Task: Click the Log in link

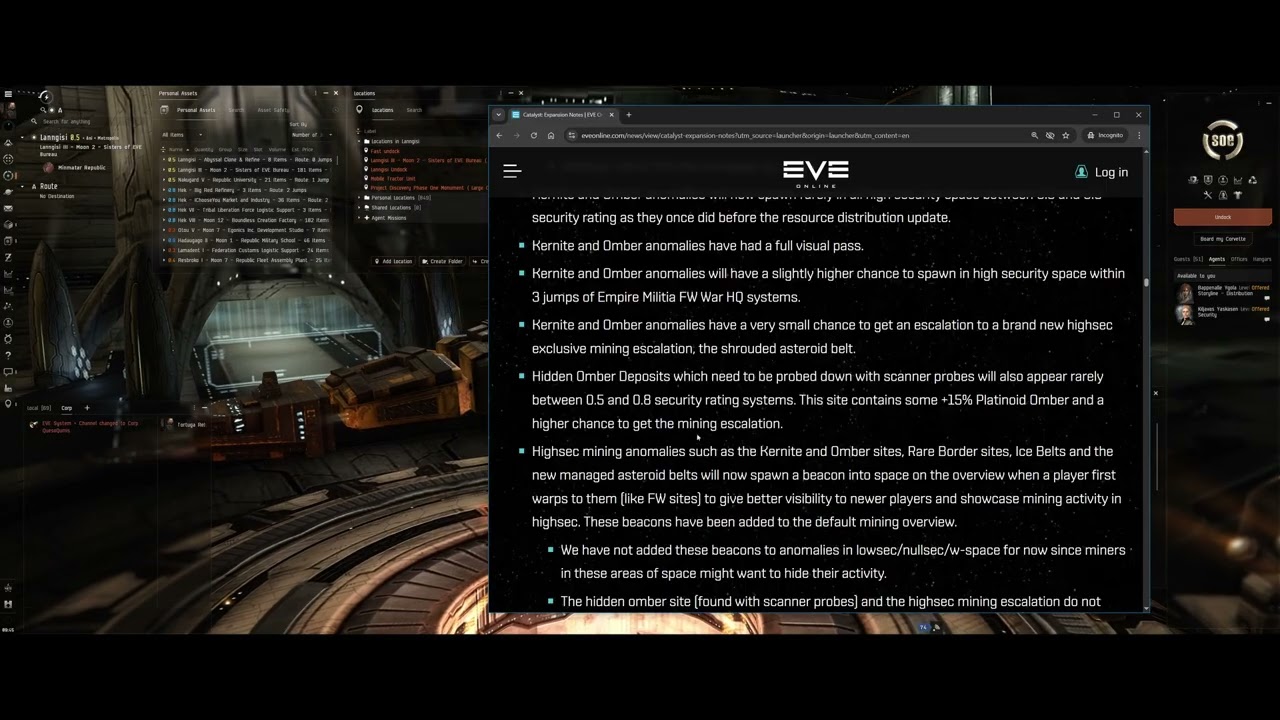Action: 1101,172
